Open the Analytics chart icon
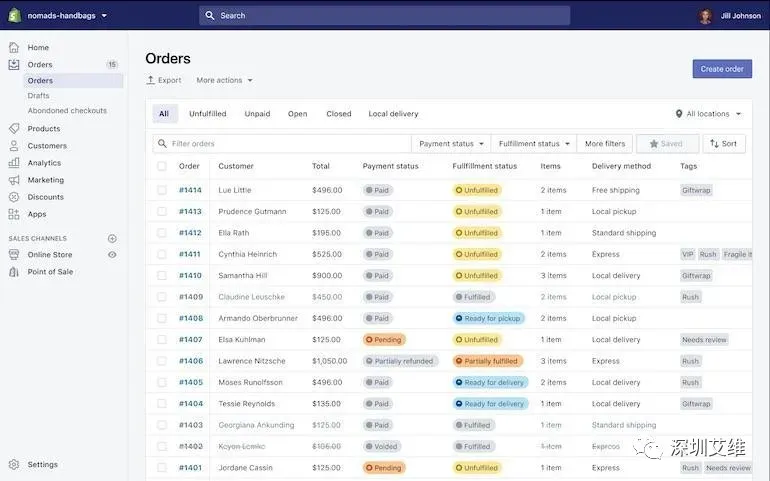770x481 pixels. [14, 163]
